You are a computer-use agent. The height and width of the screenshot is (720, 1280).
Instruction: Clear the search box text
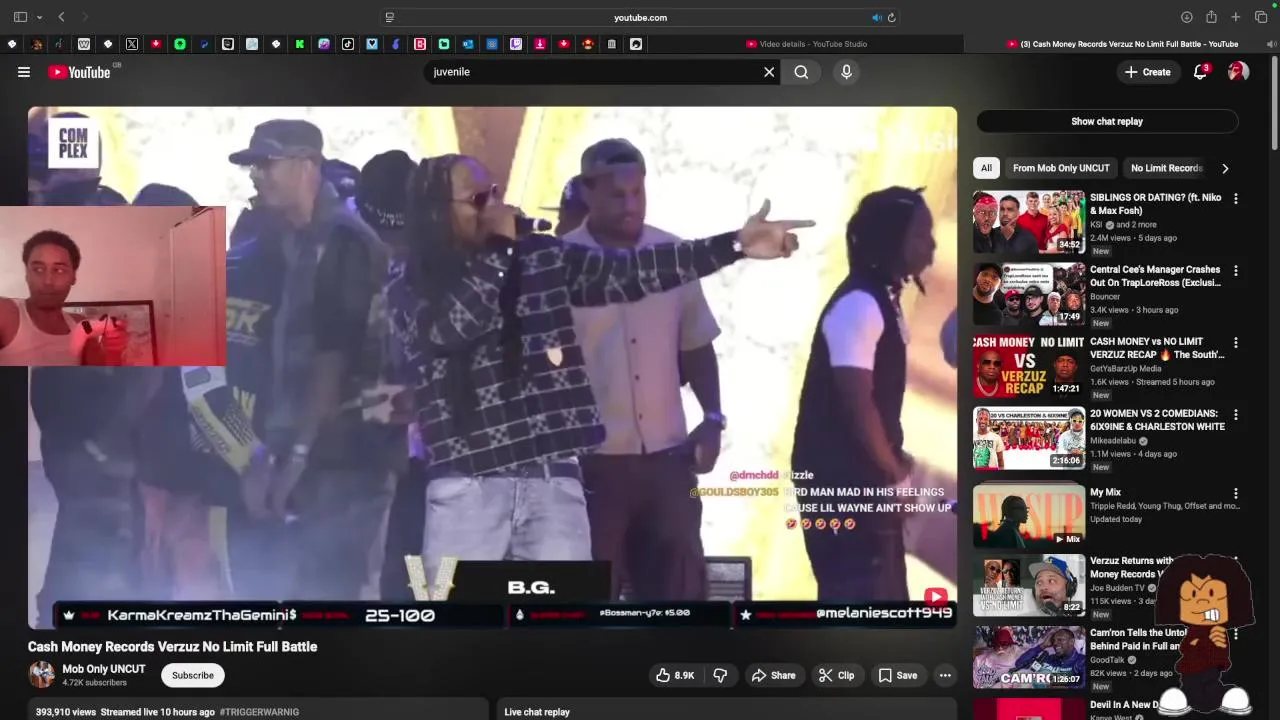[769, 72]
